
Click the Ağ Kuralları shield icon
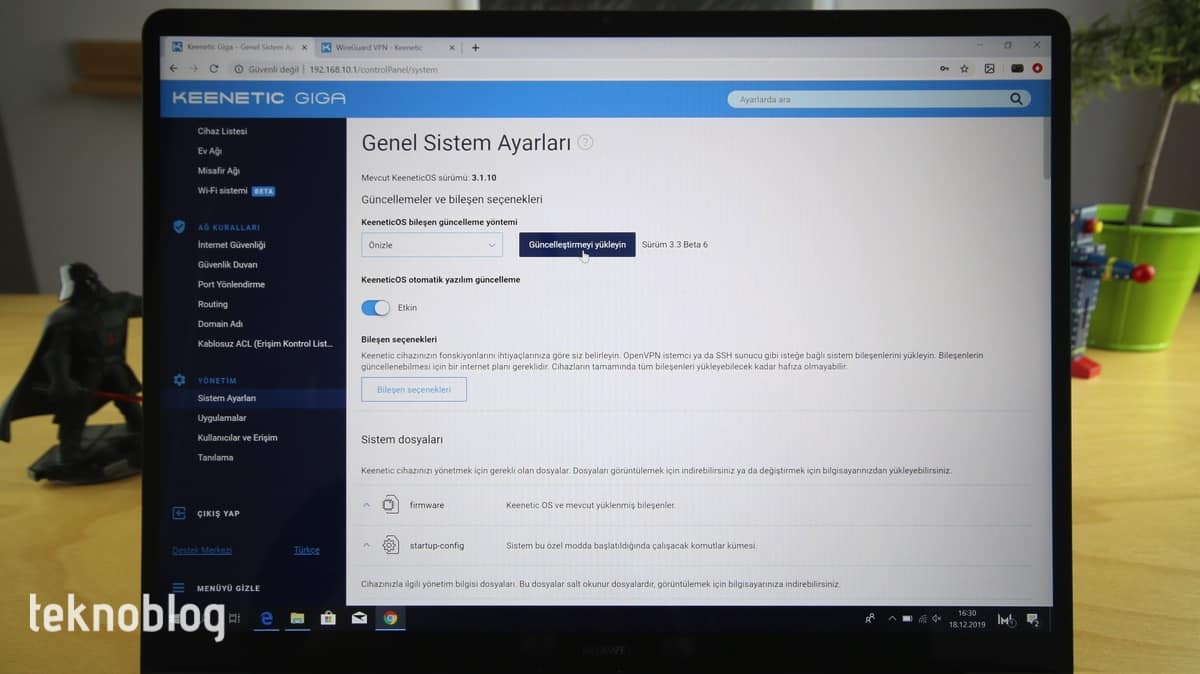tap(179, 227)
